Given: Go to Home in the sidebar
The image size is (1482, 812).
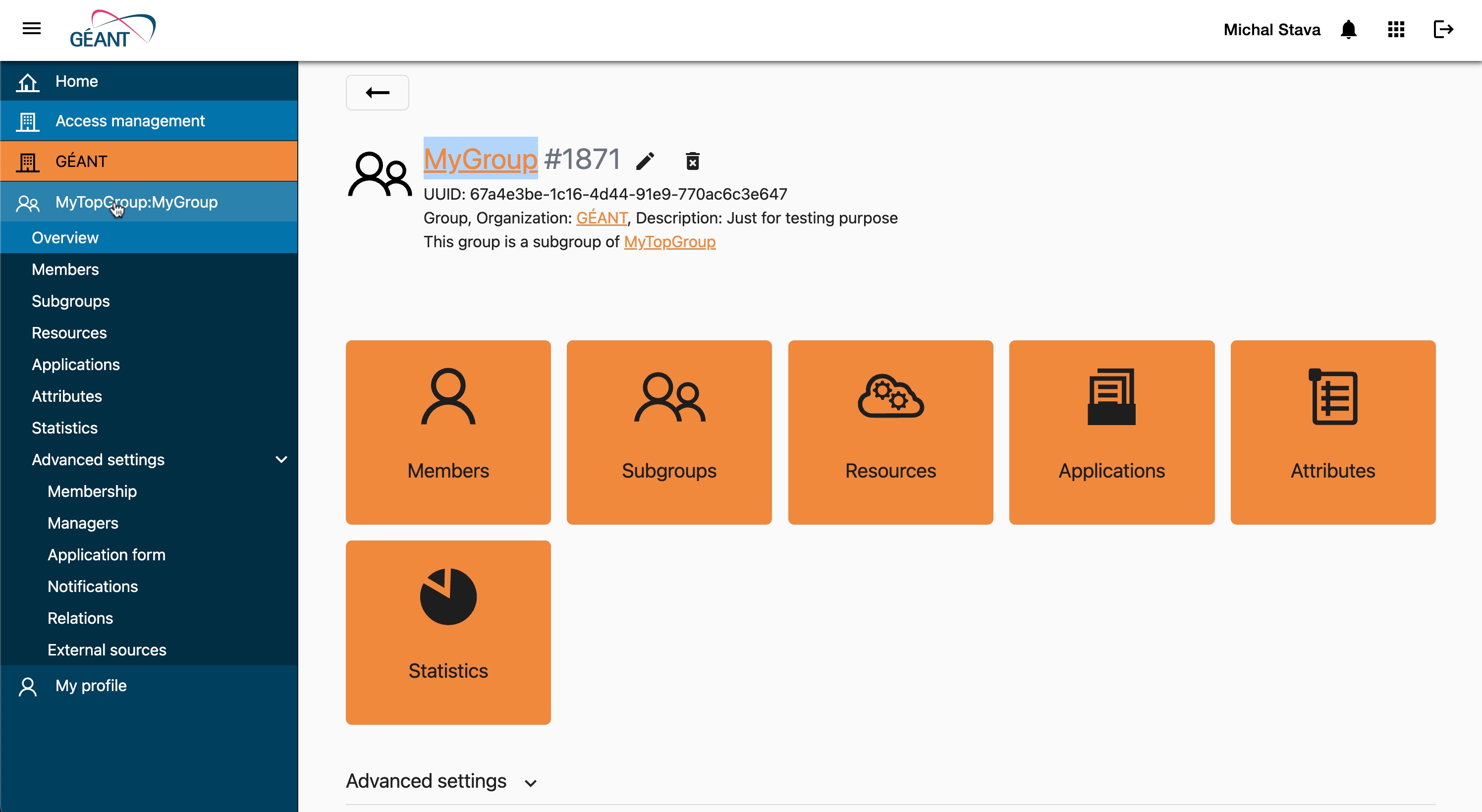Looking at the screenshot, I should point(149,81).
